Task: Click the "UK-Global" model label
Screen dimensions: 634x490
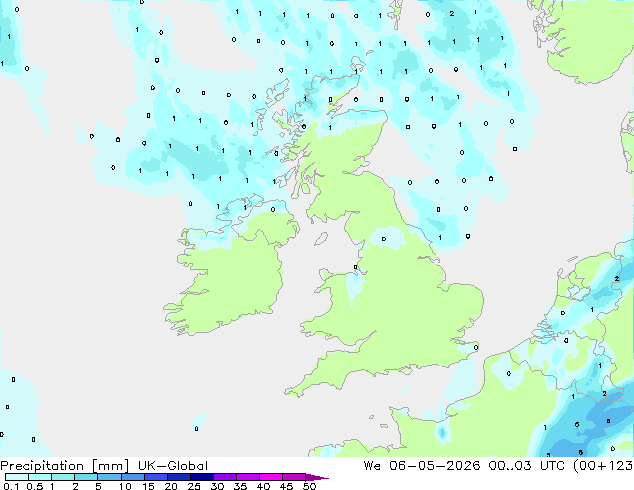Action: pos(173,466)
